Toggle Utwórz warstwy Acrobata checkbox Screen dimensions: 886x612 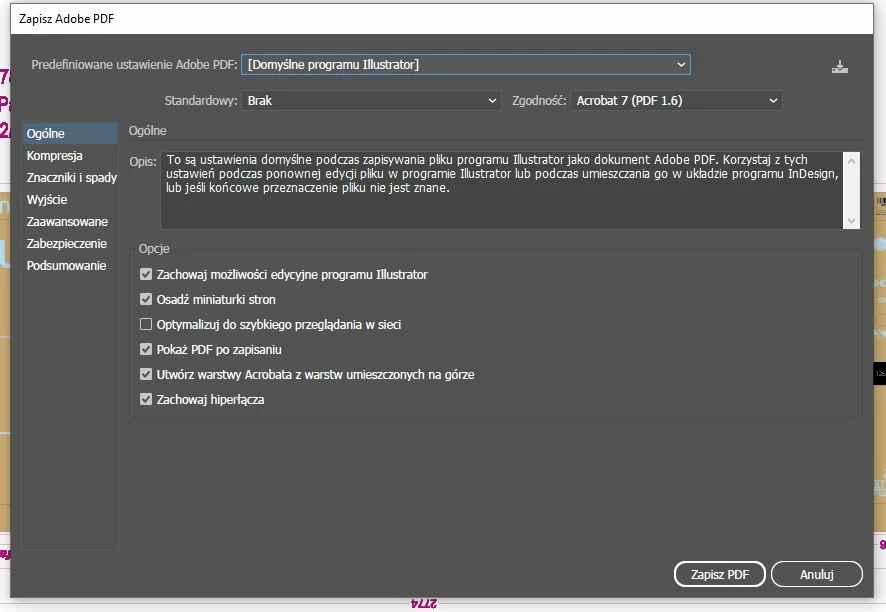146,374
